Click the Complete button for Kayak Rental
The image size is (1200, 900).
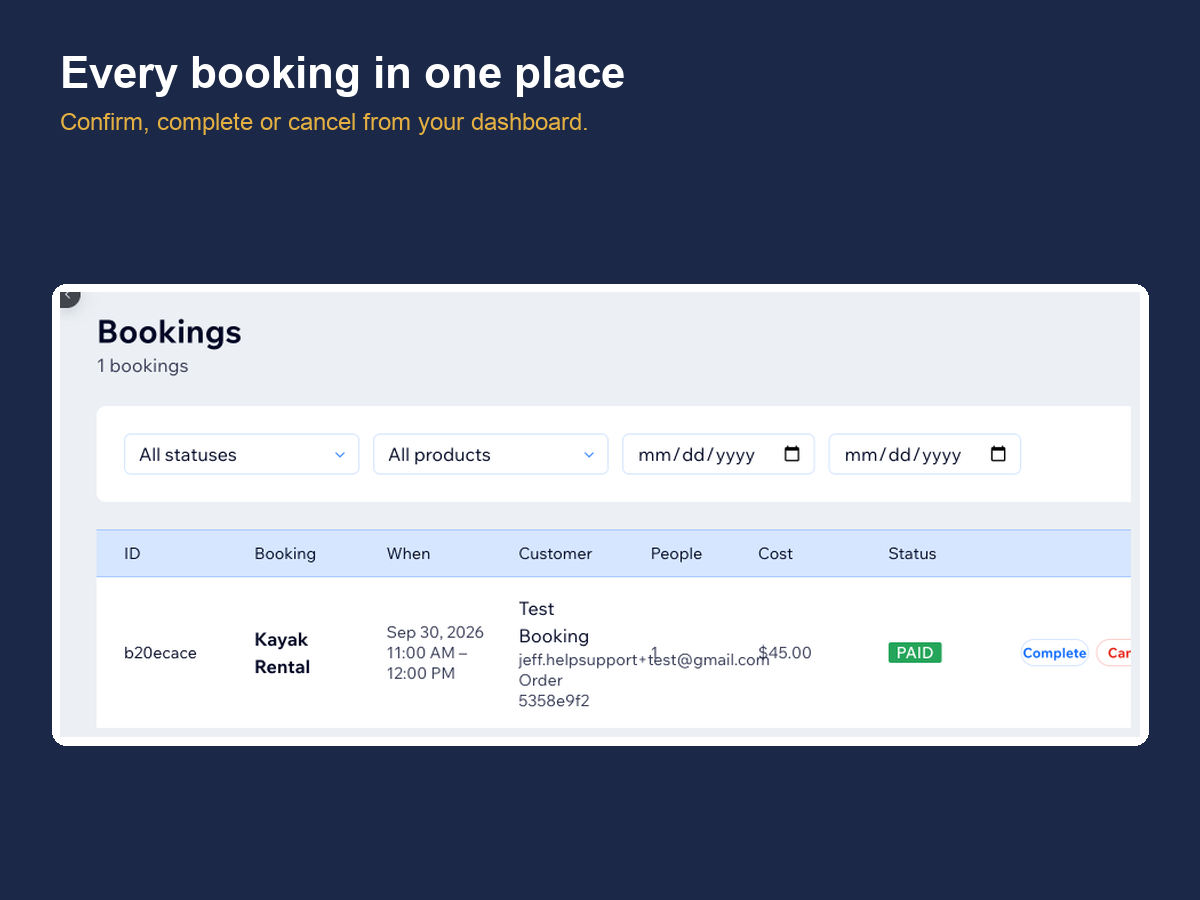pyautogui.click(x=1054, y=653)
